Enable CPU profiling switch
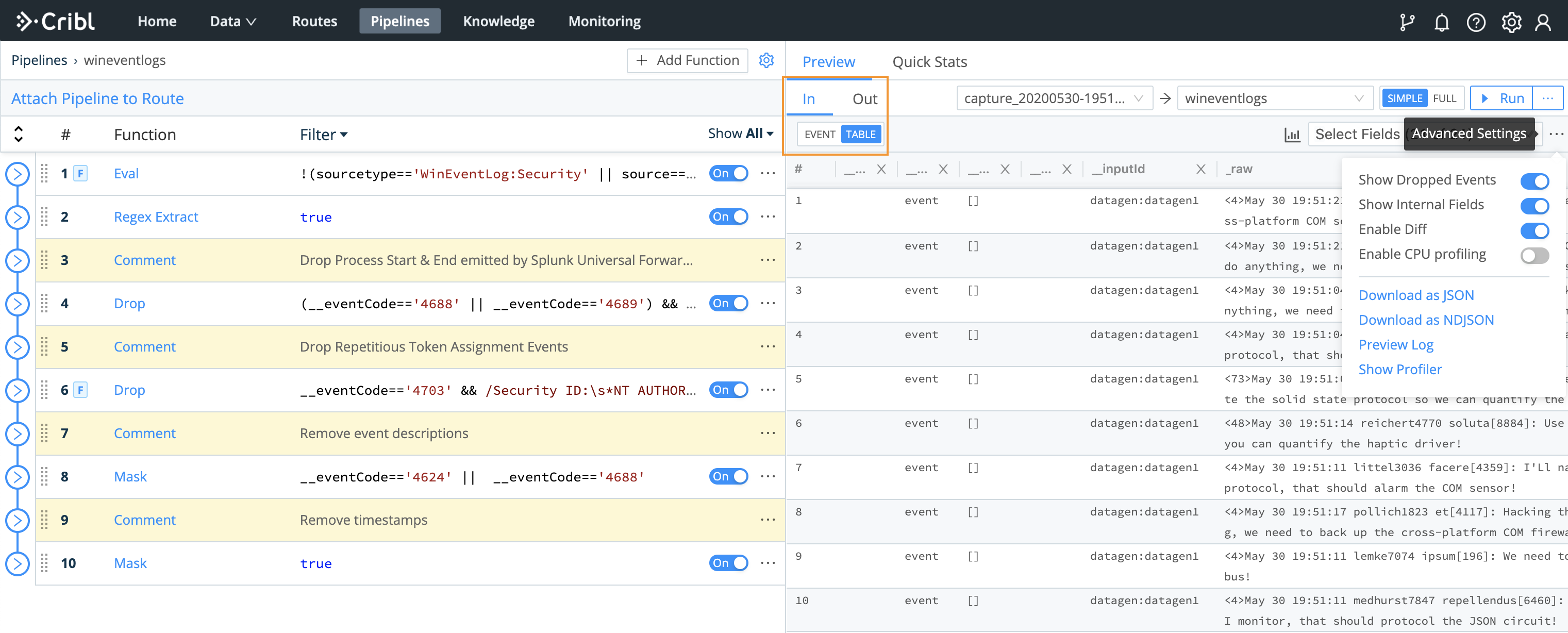Screen dimensions: 1568x633 1534,255
